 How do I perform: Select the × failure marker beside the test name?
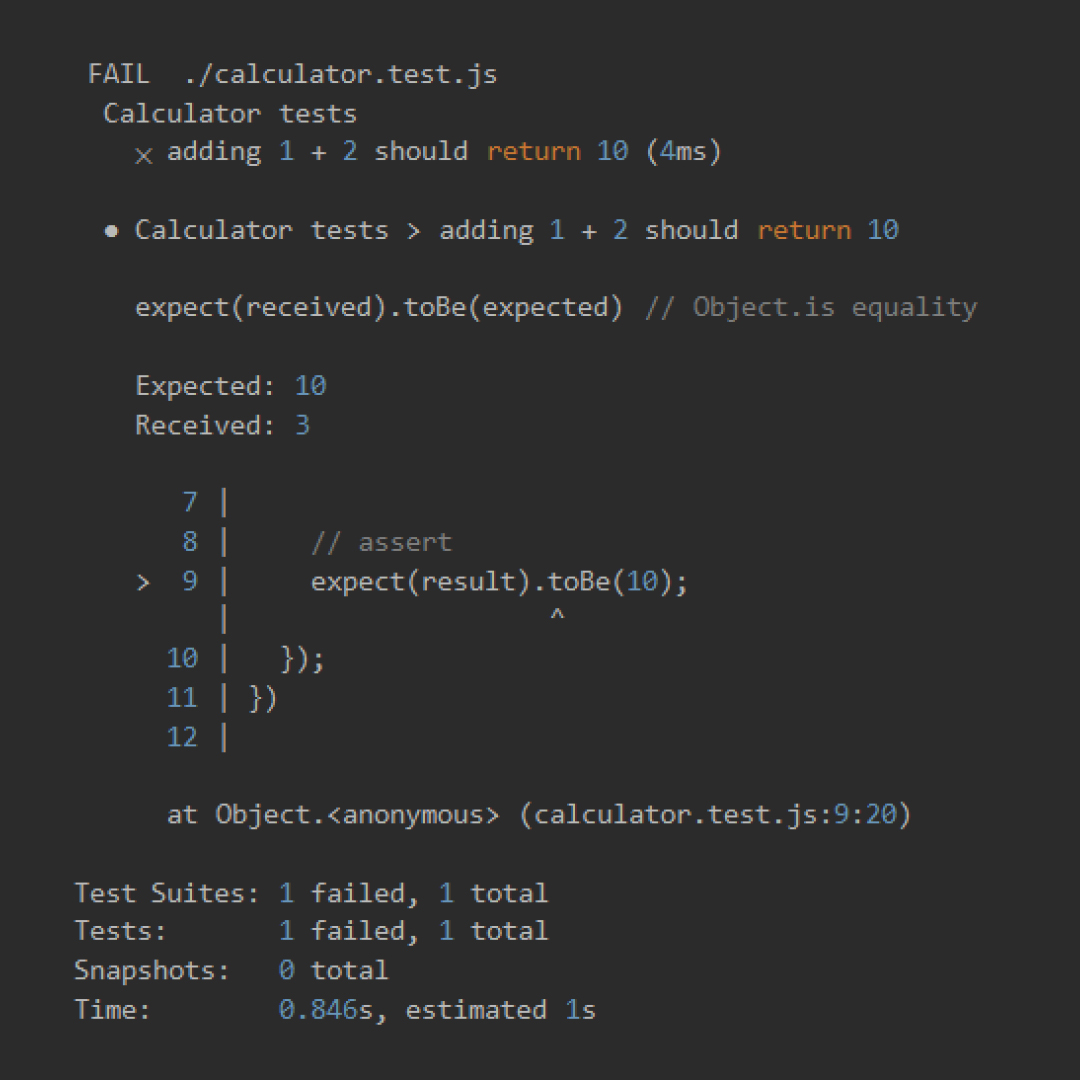(x=143, y=153)
